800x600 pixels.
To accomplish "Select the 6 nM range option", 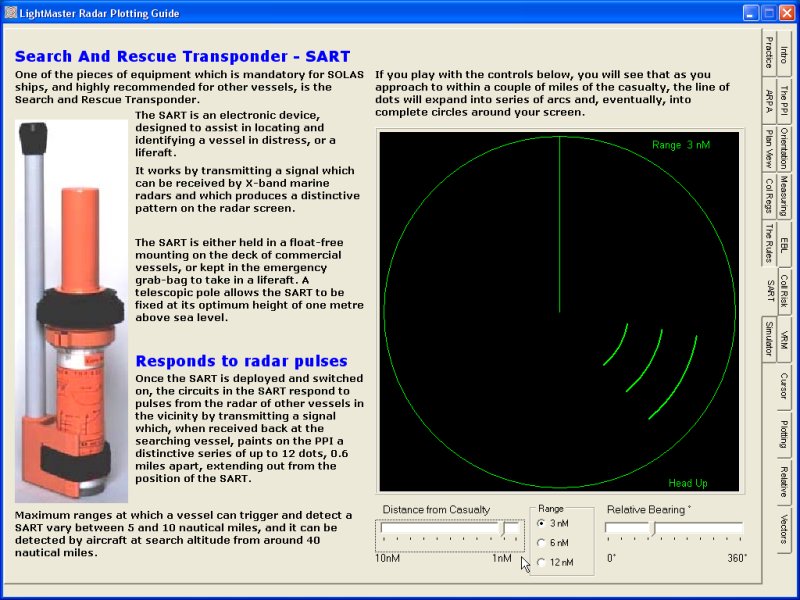I will click(542, 543).
